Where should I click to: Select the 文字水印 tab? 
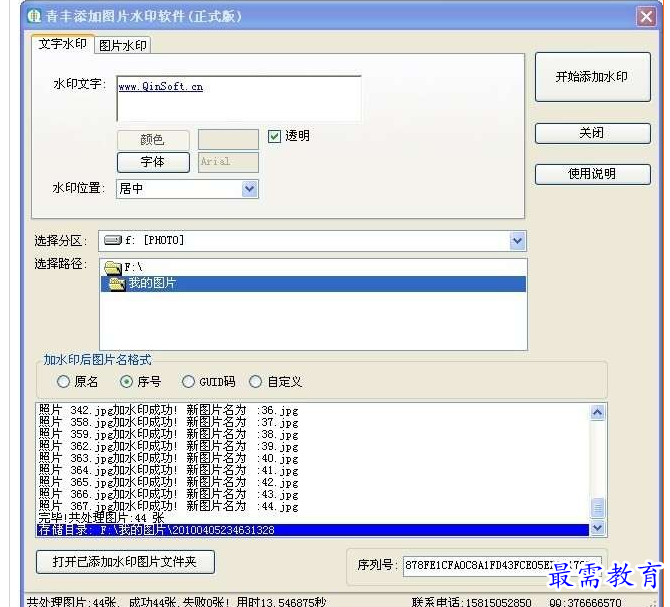click(63, 44)
